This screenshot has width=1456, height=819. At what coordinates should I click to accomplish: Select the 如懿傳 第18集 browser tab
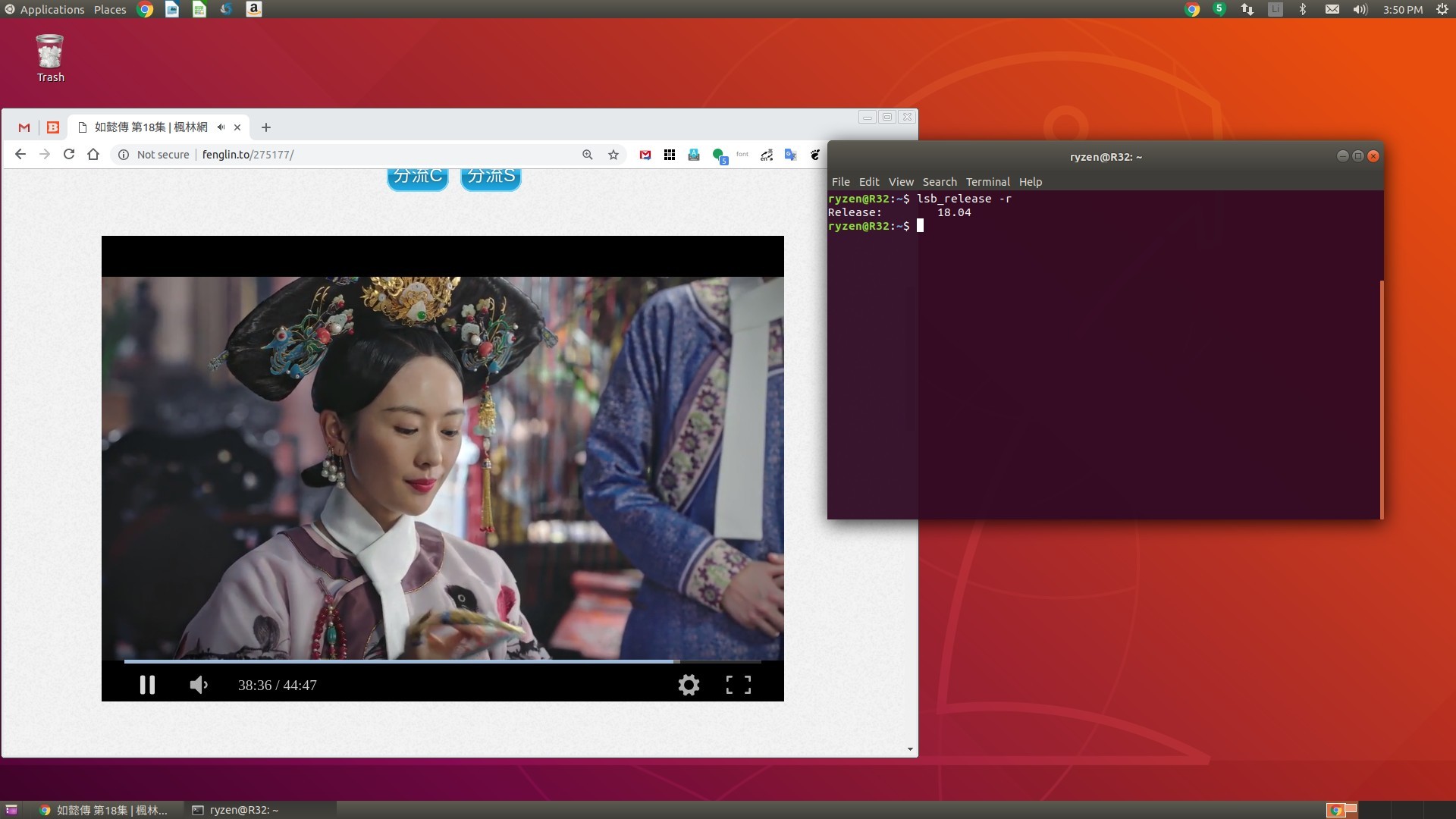pyautogui.click(x=150, y=127)
